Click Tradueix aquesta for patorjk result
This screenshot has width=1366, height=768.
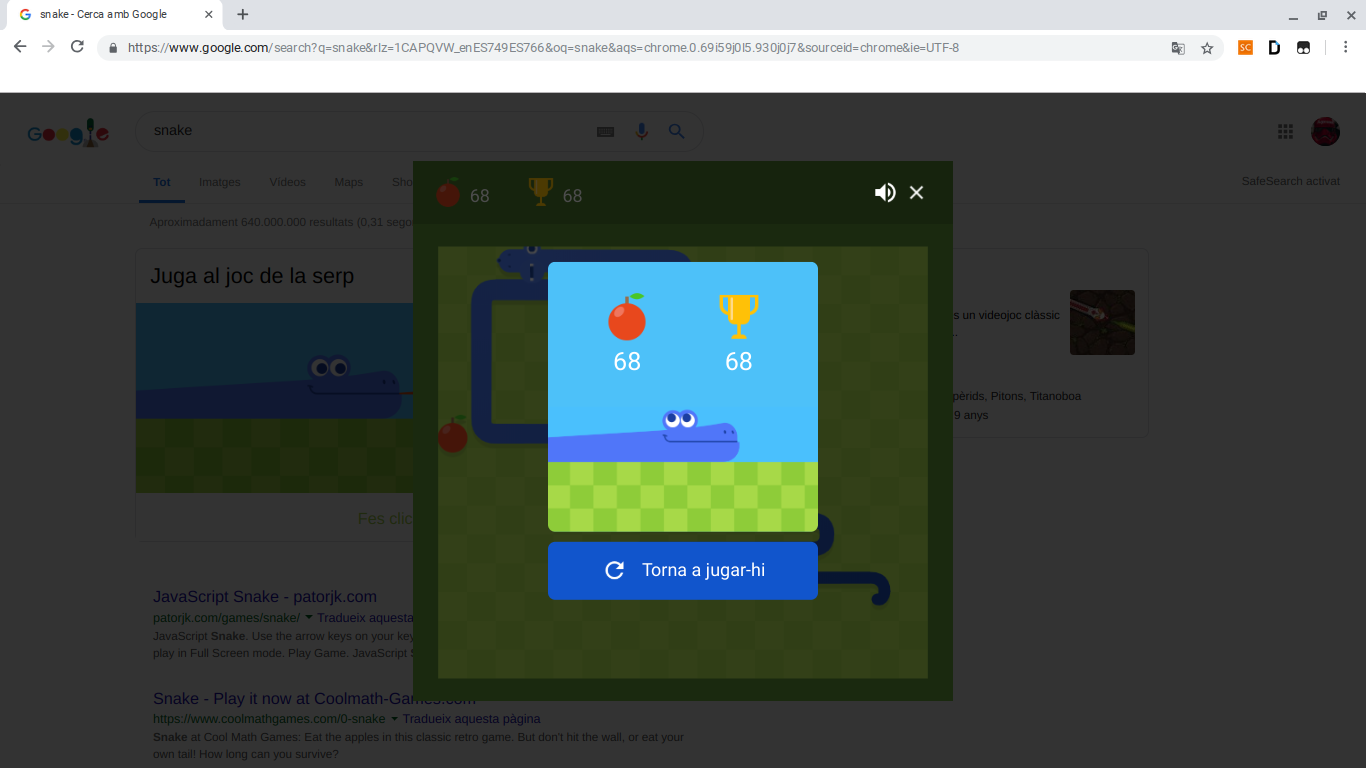(x=365, y=618)
